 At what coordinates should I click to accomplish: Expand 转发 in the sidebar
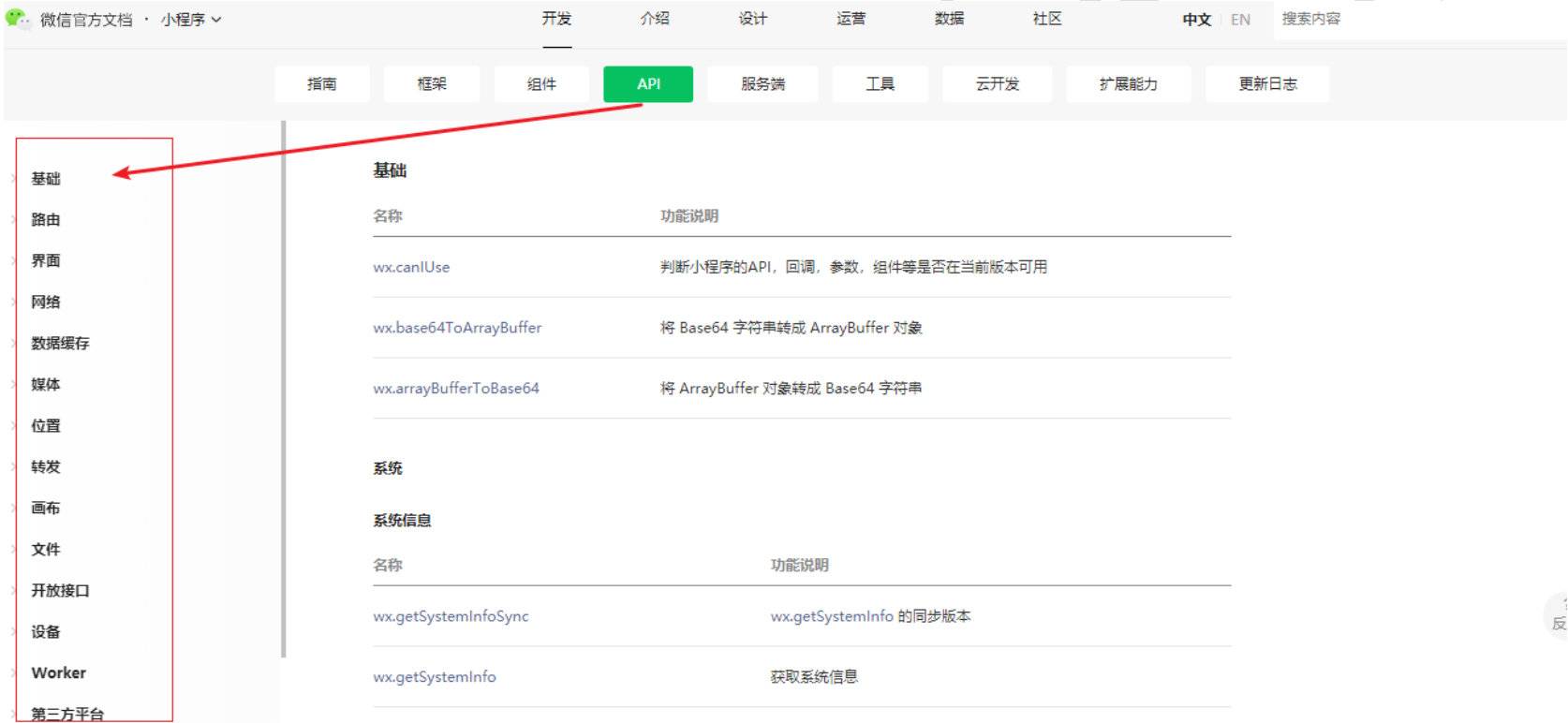46,467
